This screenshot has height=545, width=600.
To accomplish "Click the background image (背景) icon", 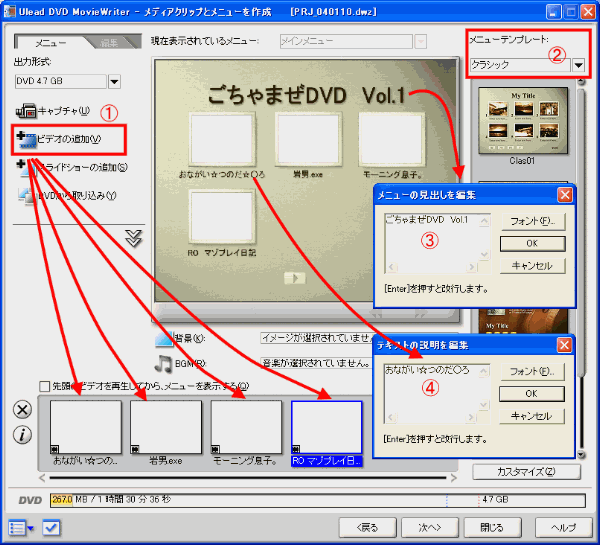I will click(x=165, y=339).
